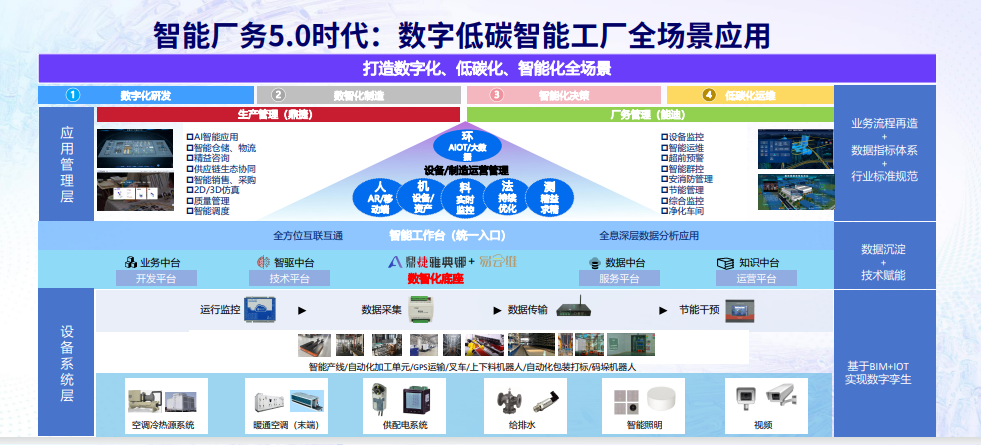Click the 数据传输 router icon
981x445 pixels.
573,310
